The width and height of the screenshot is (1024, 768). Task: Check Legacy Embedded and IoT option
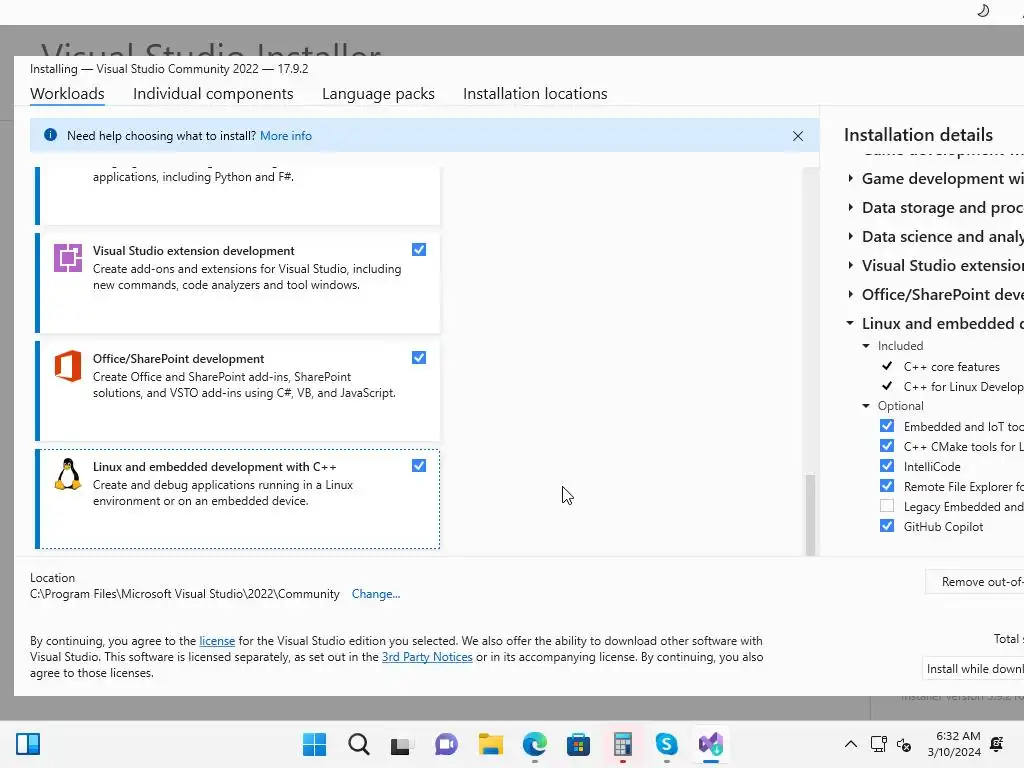coord(886,505)
